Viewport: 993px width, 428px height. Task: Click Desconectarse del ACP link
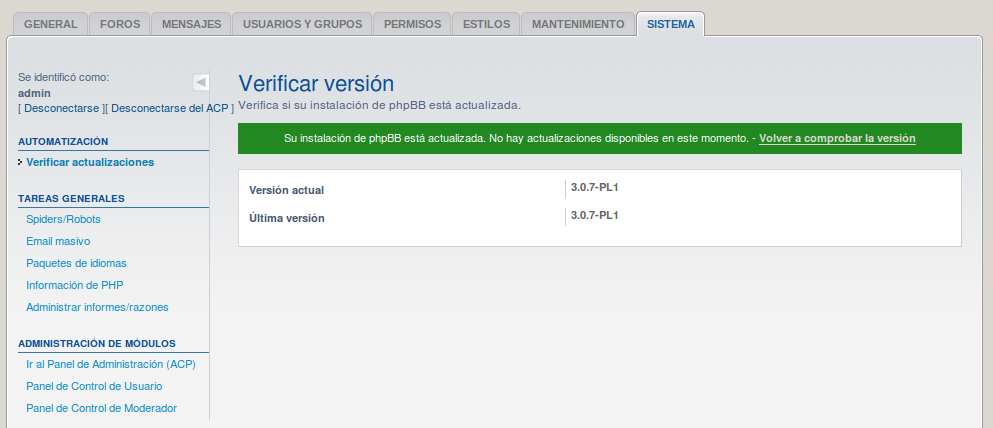(x=170, y=108)
